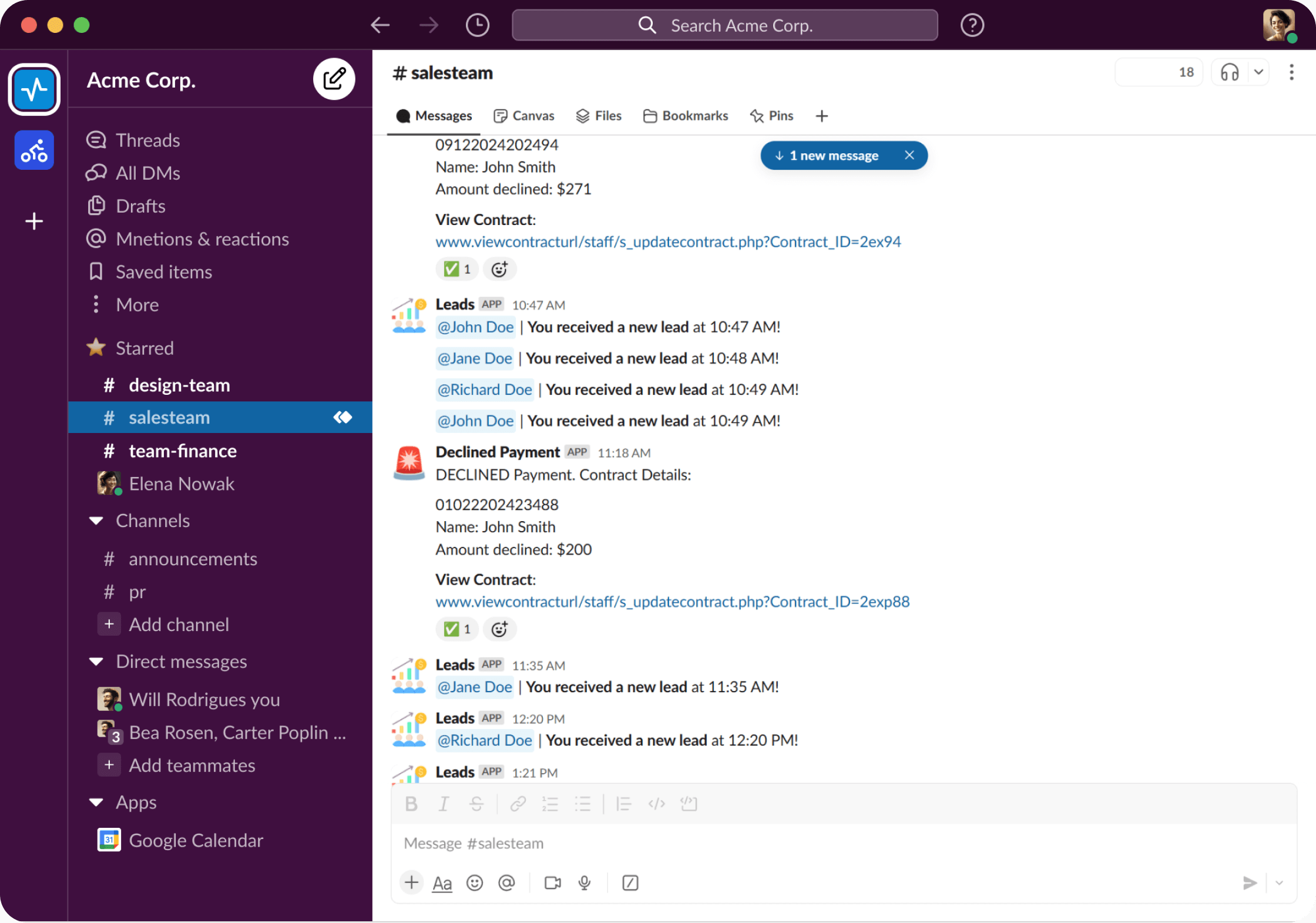Screen dimensions: 1316x923
Task: Open Mentions & reactions
Action: tap(188, 239)
